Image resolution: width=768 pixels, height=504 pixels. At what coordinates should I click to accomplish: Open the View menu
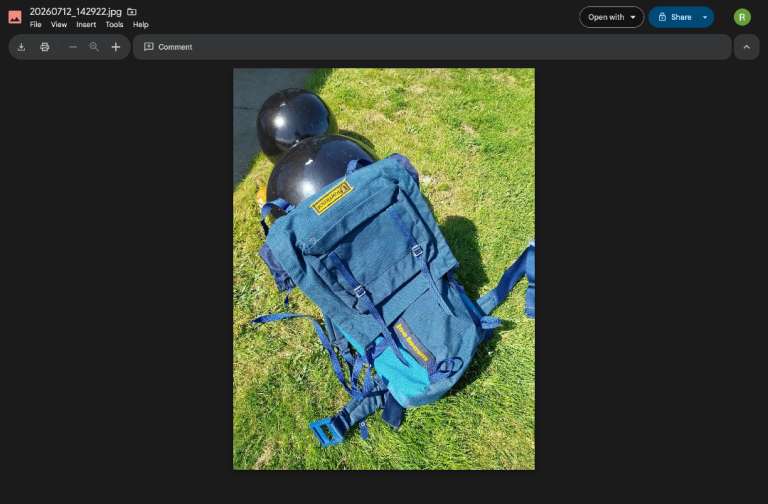tap(59, 24)
